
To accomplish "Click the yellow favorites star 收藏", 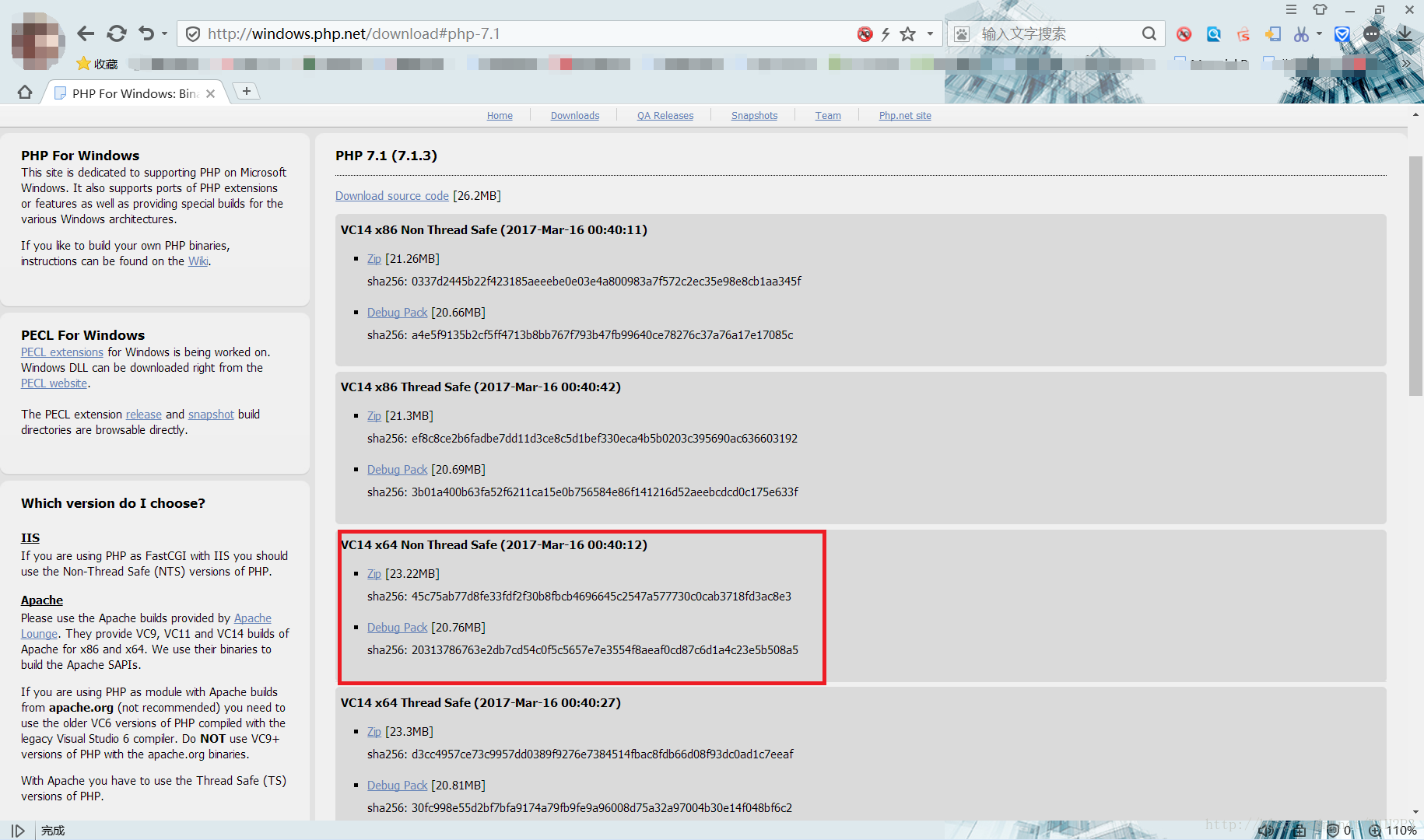I will point(97,64).
